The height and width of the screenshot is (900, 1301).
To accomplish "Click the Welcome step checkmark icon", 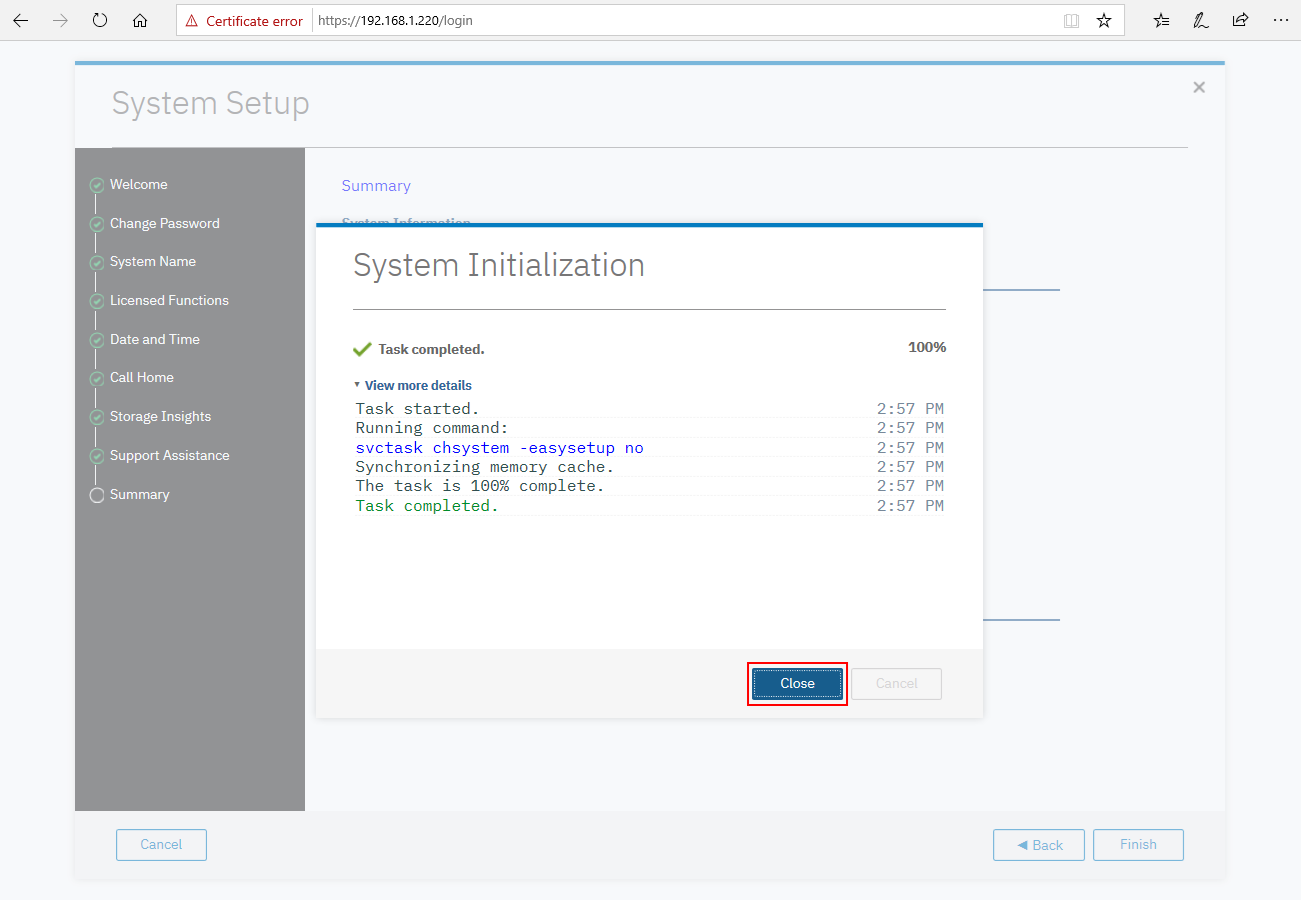I will (97, 185).
